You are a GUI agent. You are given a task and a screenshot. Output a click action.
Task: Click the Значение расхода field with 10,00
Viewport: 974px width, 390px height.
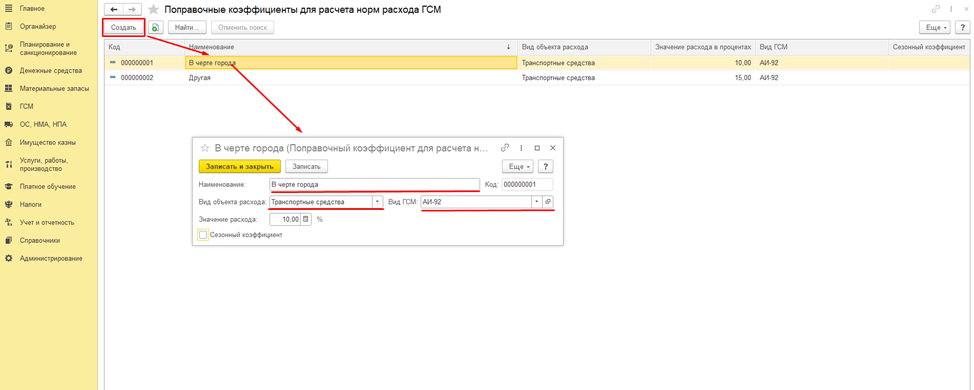point(284,220)
